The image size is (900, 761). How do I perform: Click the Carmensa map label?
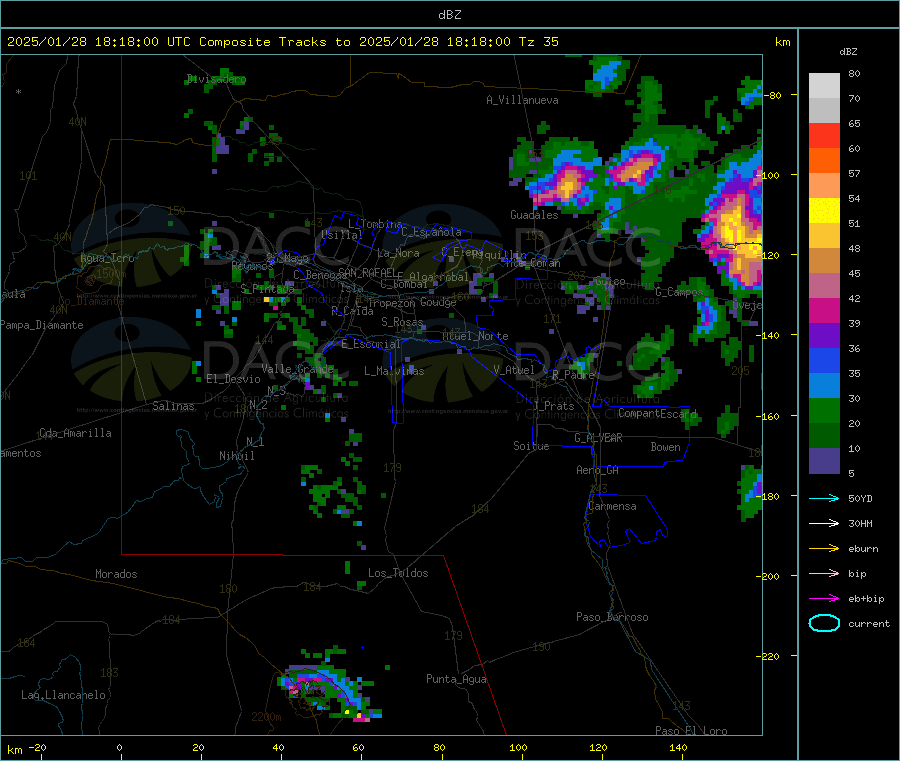pyautogui.click(x=612, y=506)
